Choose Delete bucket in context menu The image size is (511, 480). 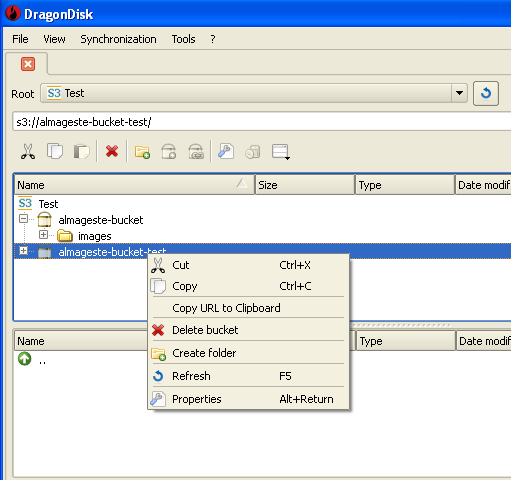pyautogui.click(x=248, y=330)
